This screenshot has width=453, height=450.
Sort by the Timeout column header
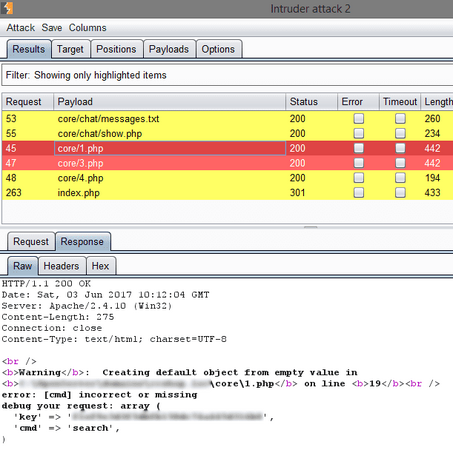coord(400,102)
